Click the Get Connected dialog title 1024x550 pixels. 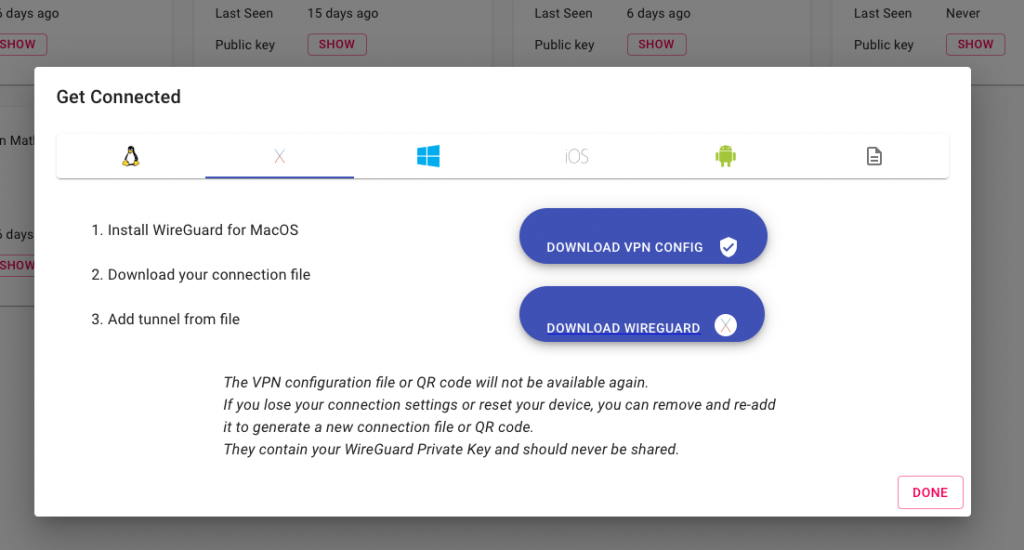pyautogui.click(x=118, y=97)
